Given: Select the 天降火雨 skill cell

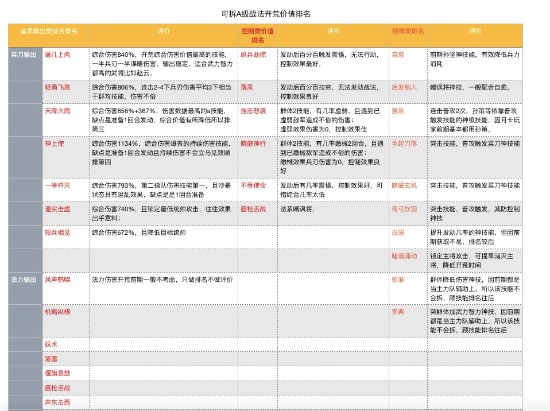Looking at the screenshot, I should tap(66, 120).
